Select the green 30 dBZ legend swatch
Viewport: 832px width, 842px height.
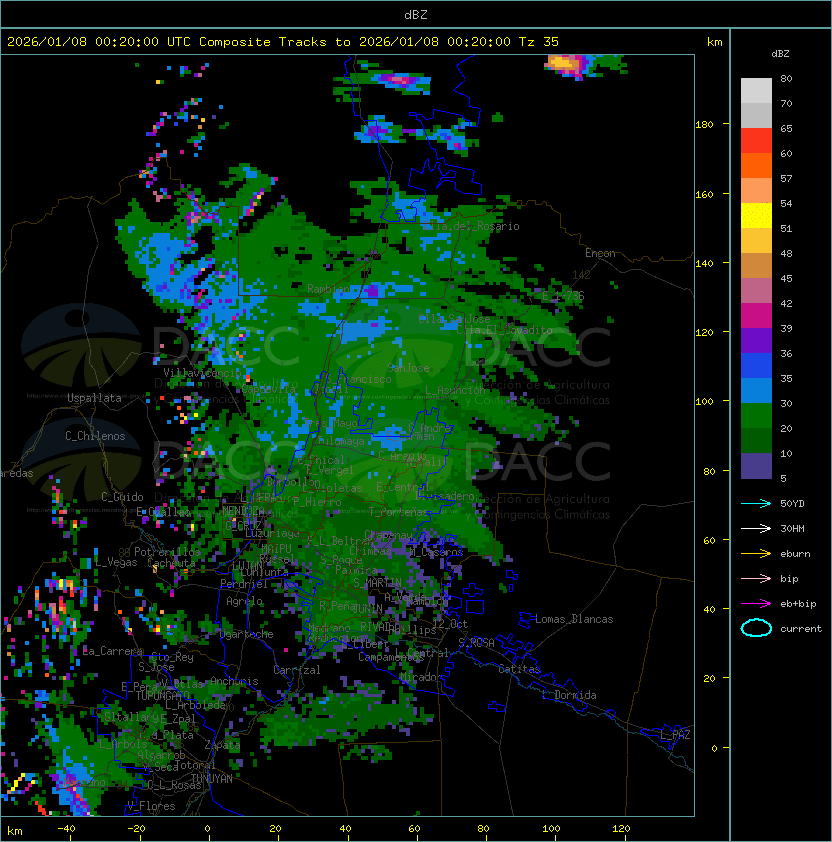(756, 416)
